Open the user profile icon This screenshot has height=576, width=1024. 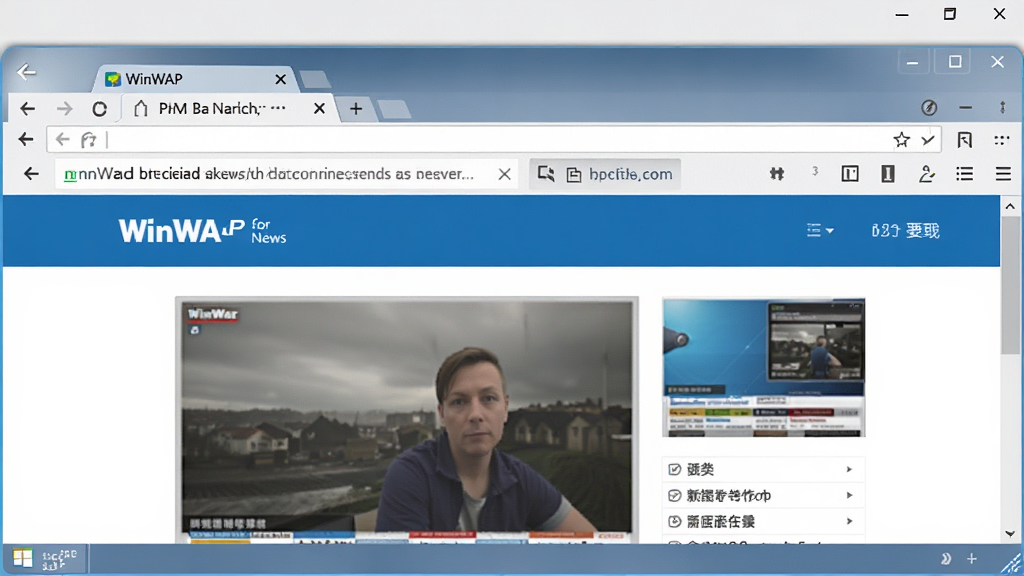point(926,174)
